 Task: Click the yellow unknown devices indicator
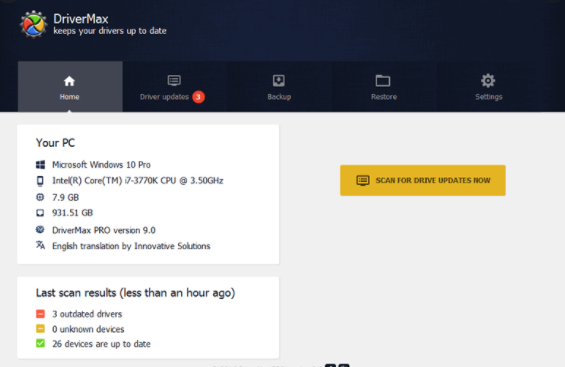pos(40,329)
